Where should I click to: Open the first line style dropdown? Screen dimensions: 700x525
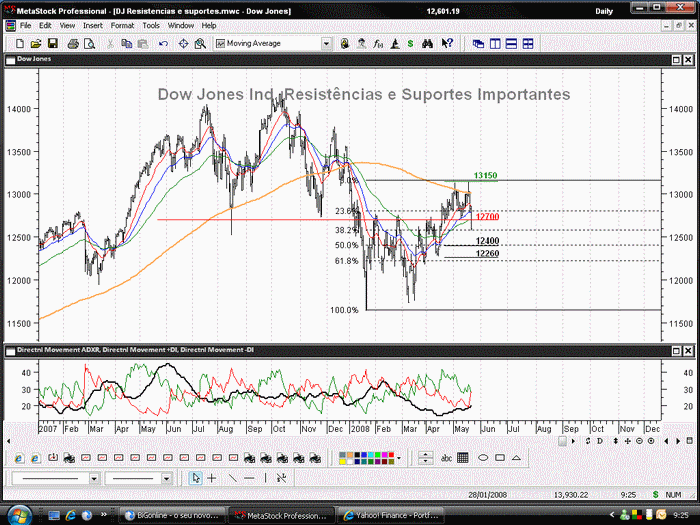[x=94, y=479]
